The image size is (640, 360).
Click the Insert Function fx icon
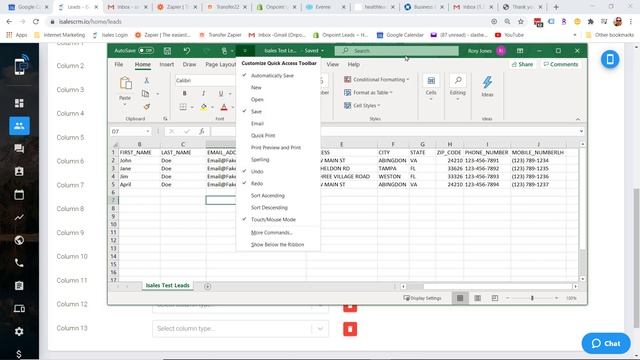202,131
